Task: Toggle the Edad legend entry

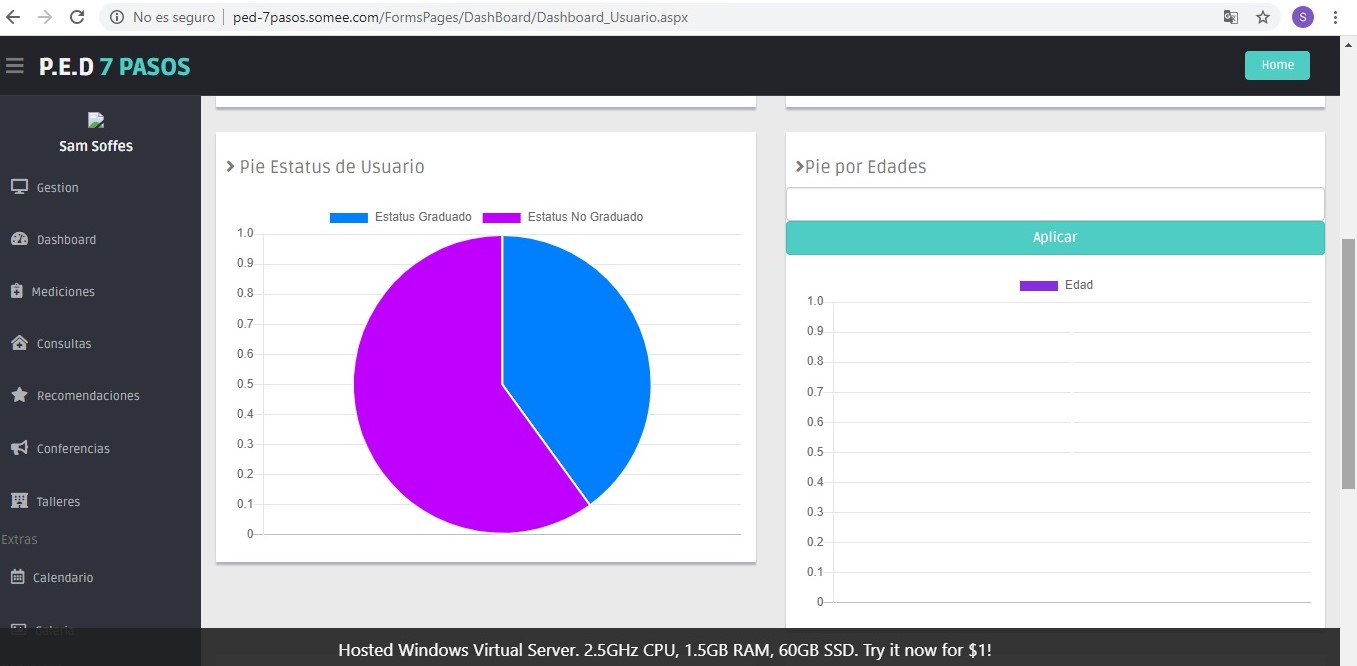Action: coord(1056,285)
